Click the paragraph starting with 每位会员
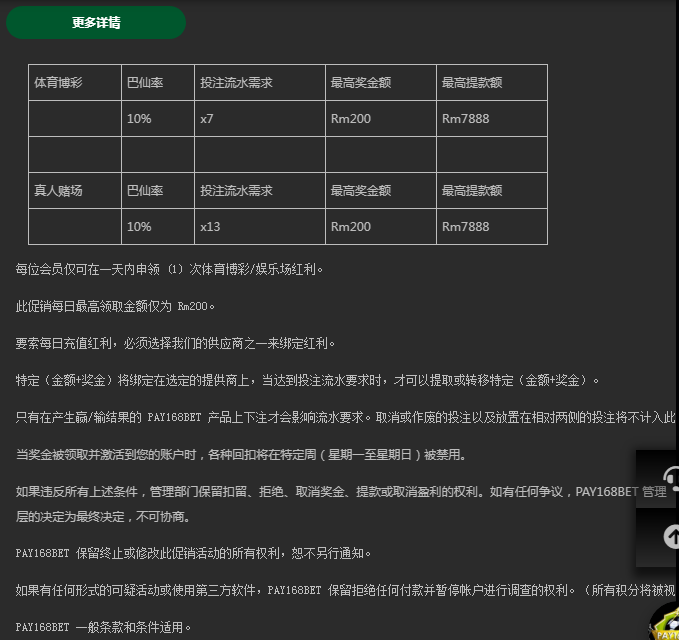 (x=170, y=269)
